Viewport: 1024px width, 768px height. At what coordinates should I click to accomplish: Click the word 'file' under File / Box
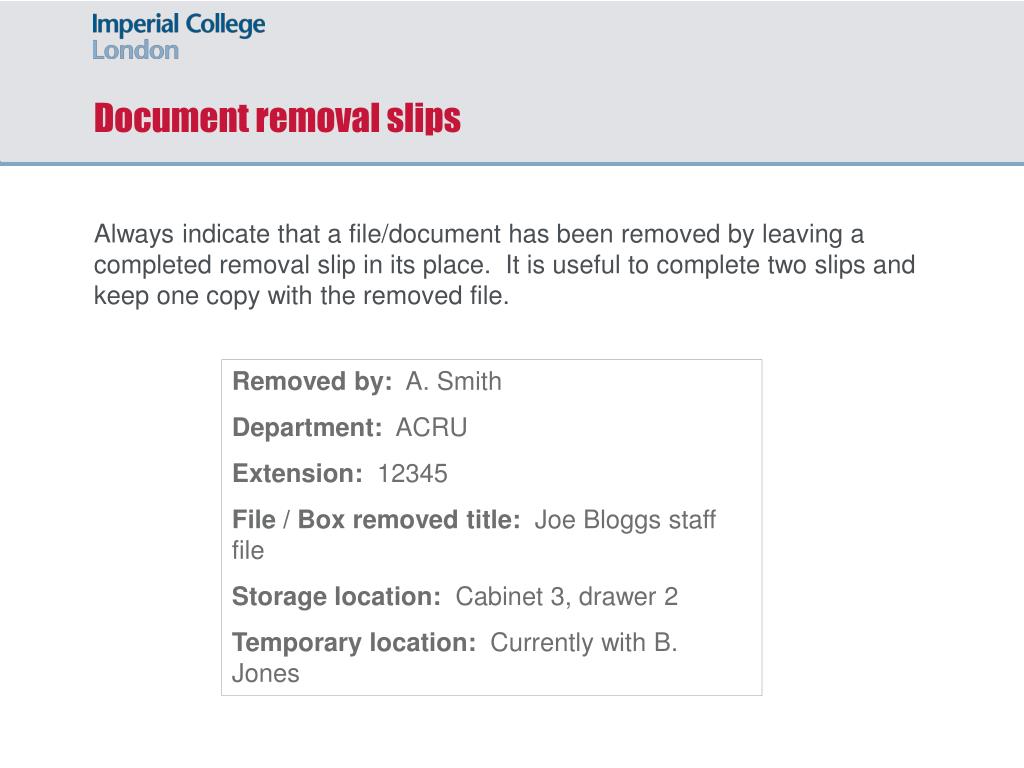[x=248, y=551]
